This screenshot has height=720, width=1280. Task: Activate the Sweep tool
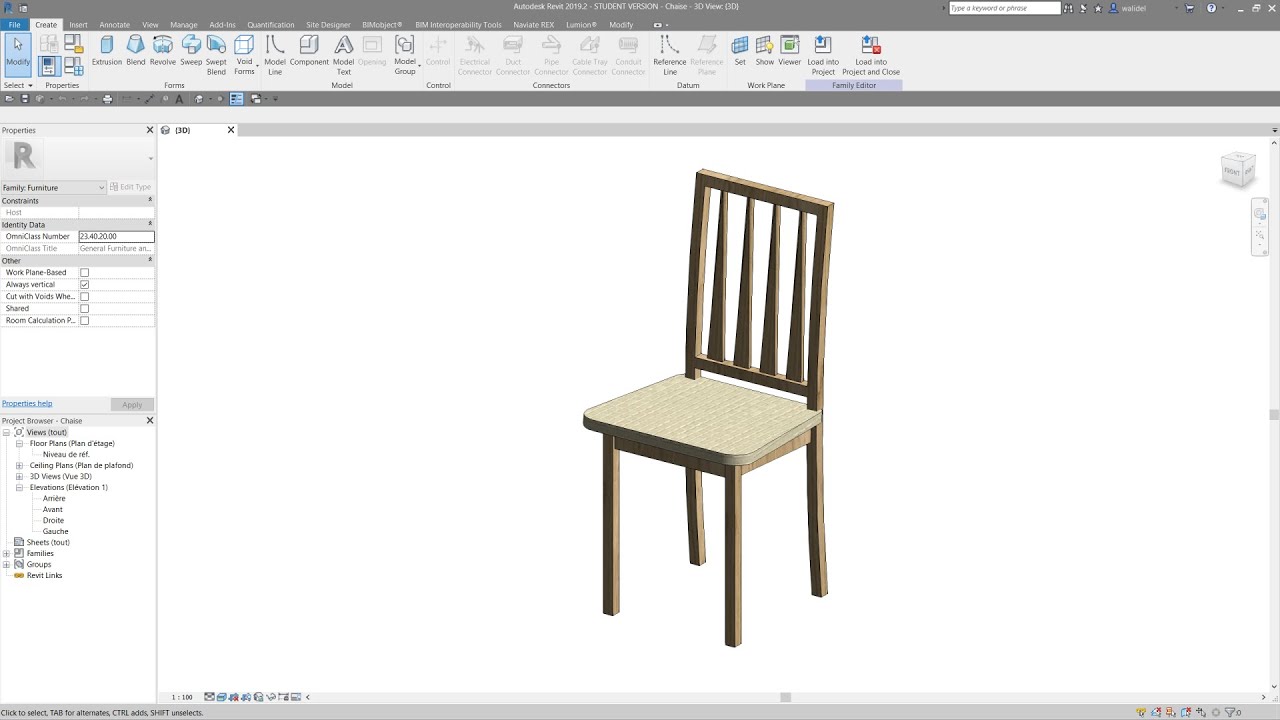(191, 51)
